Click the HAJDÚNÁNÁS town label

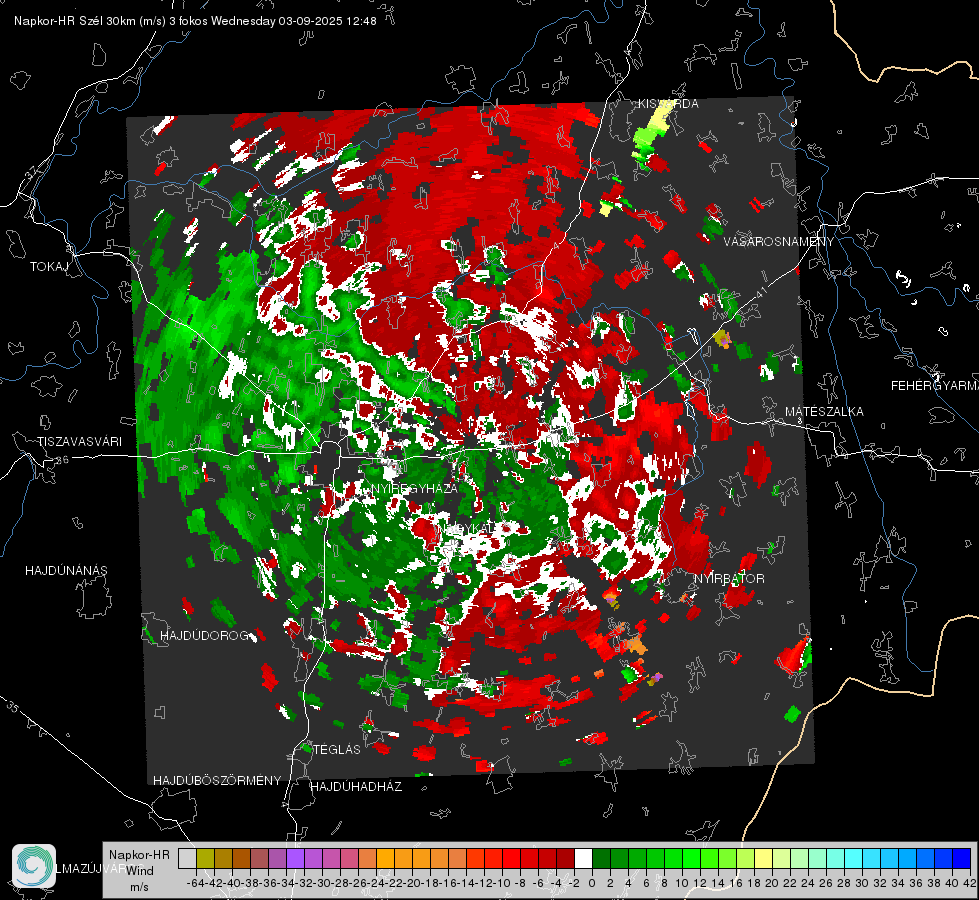tap(66, 571)
